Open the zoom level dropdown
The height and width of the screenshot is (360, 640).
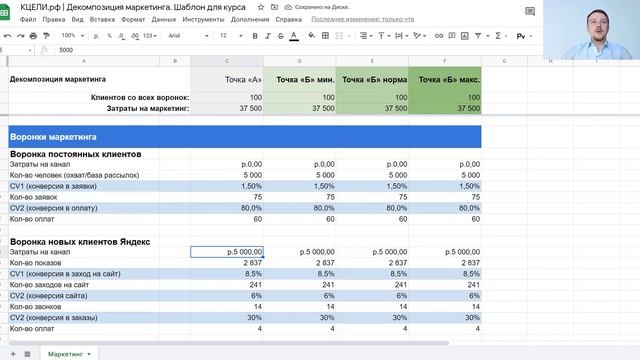73,36
